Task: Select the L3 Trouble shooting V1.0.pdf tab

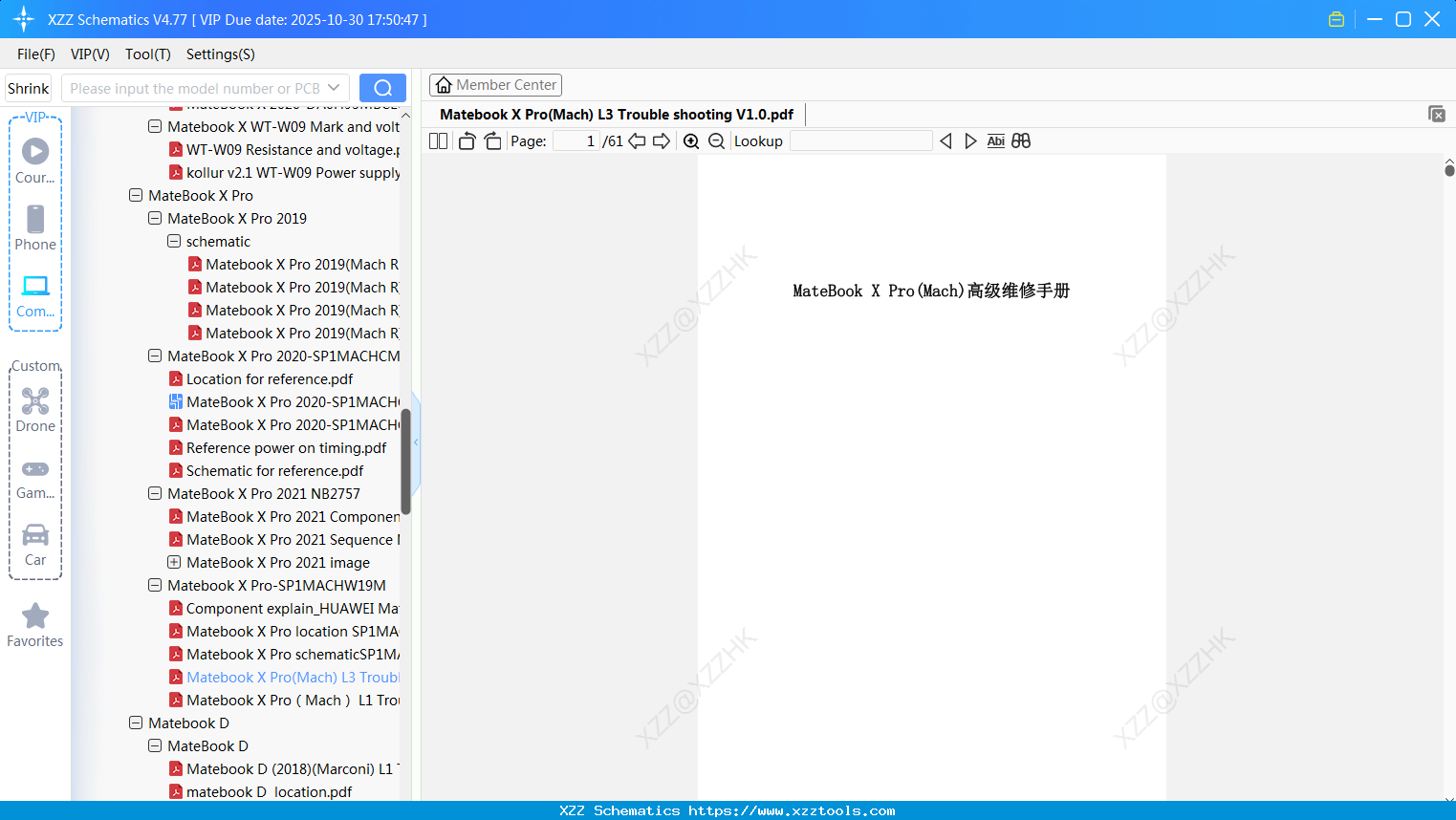Action: [x=617, y=115]
